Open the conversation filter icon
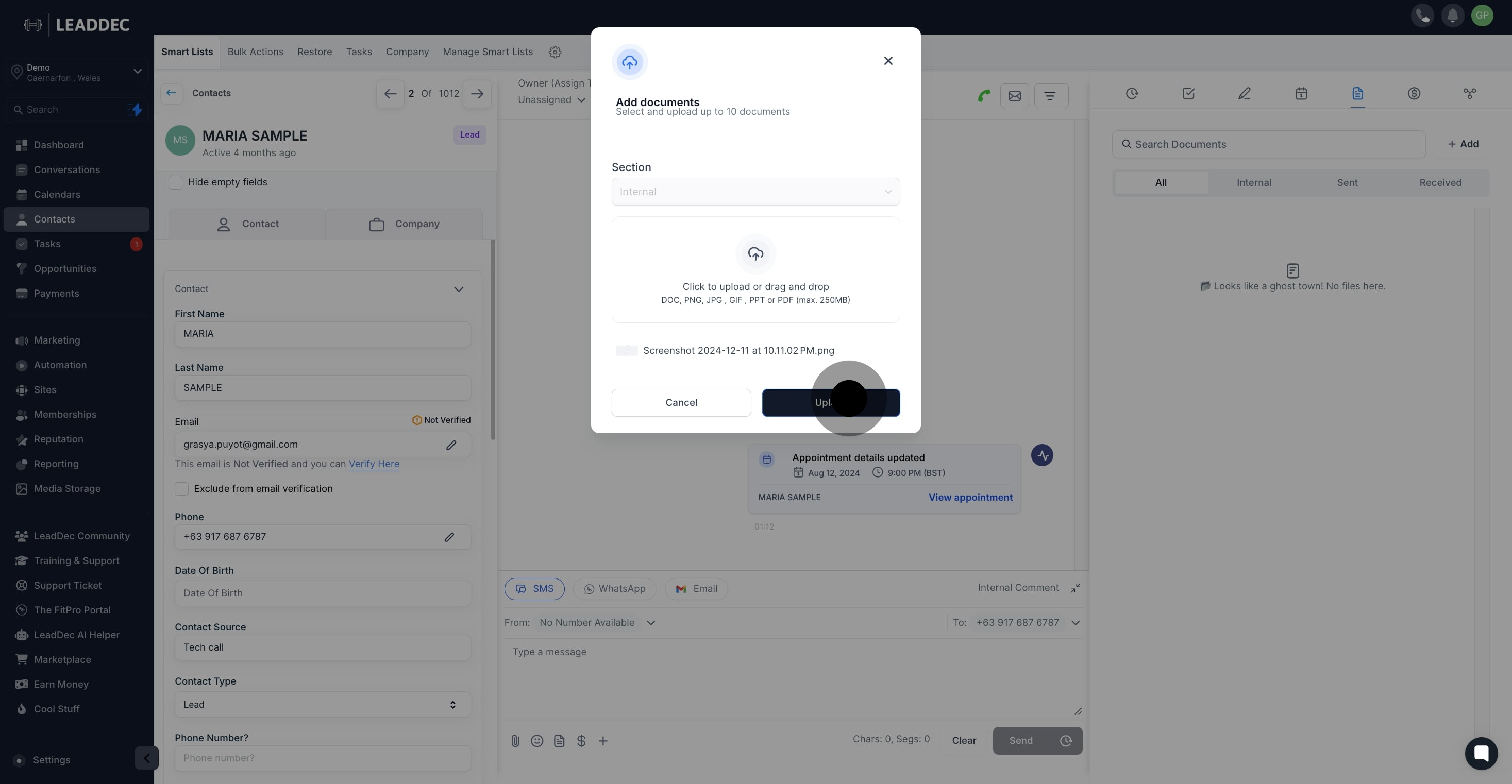1512x784 pixels. (1051, 96)
